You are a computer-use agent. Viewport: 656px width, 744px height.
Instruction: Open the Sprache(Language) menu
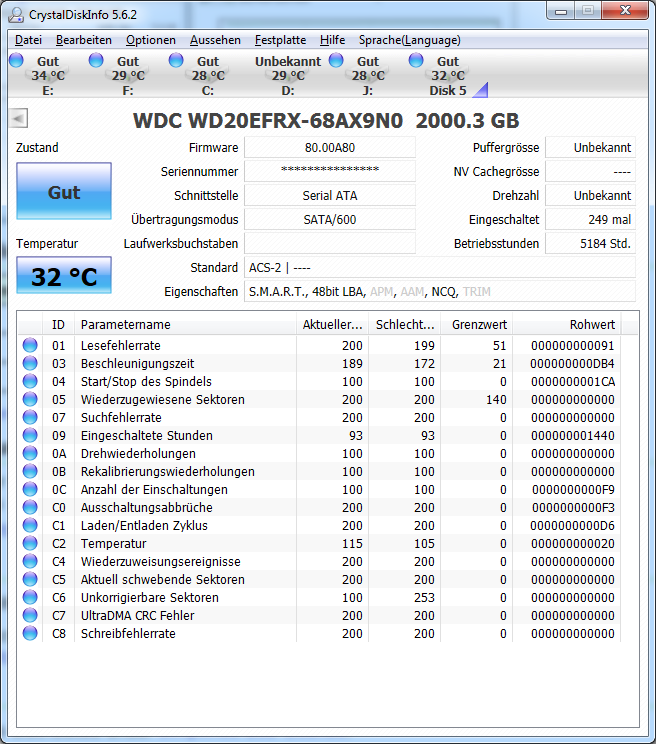click(x=409, y=40)
